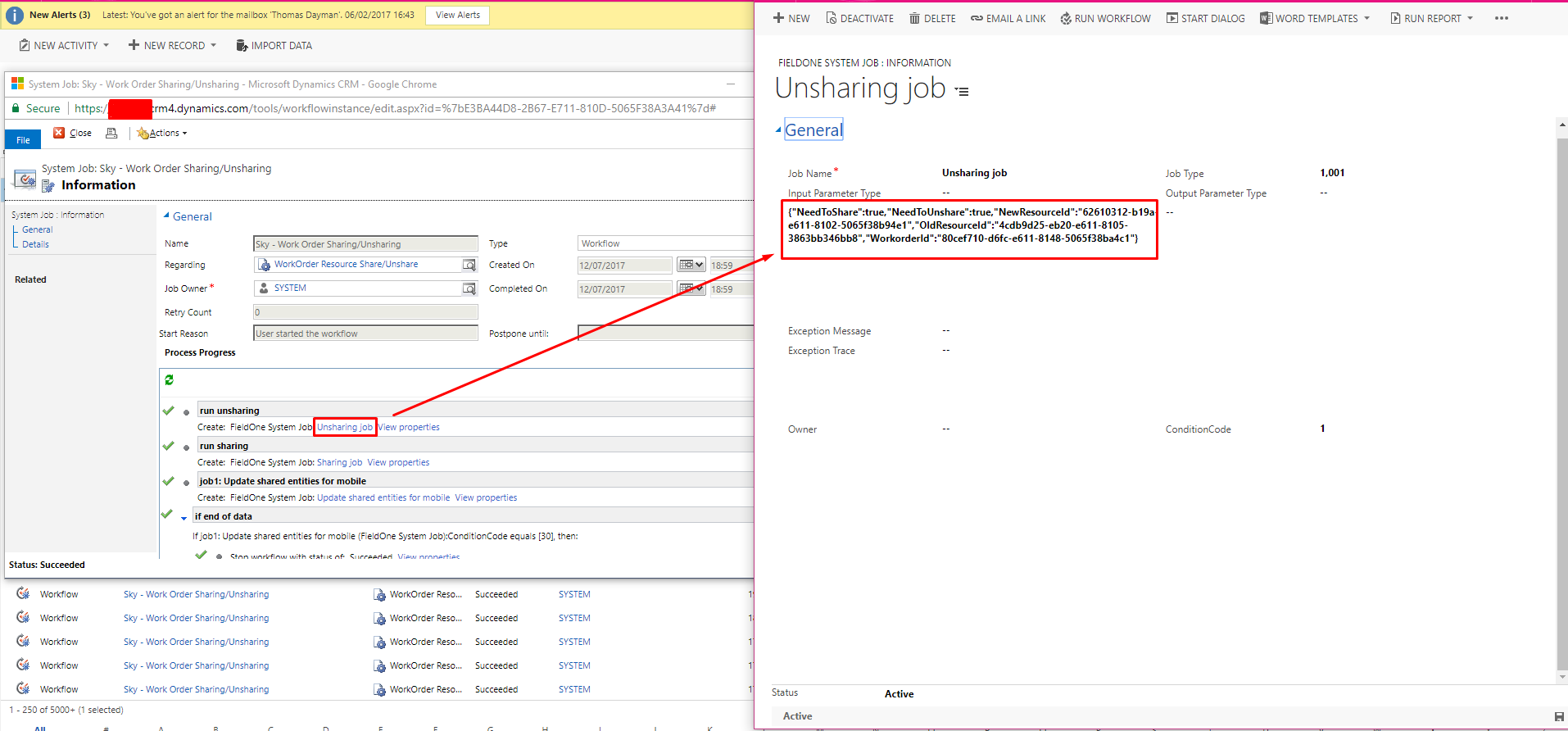Select General in System Job navigation

(38, 229)
